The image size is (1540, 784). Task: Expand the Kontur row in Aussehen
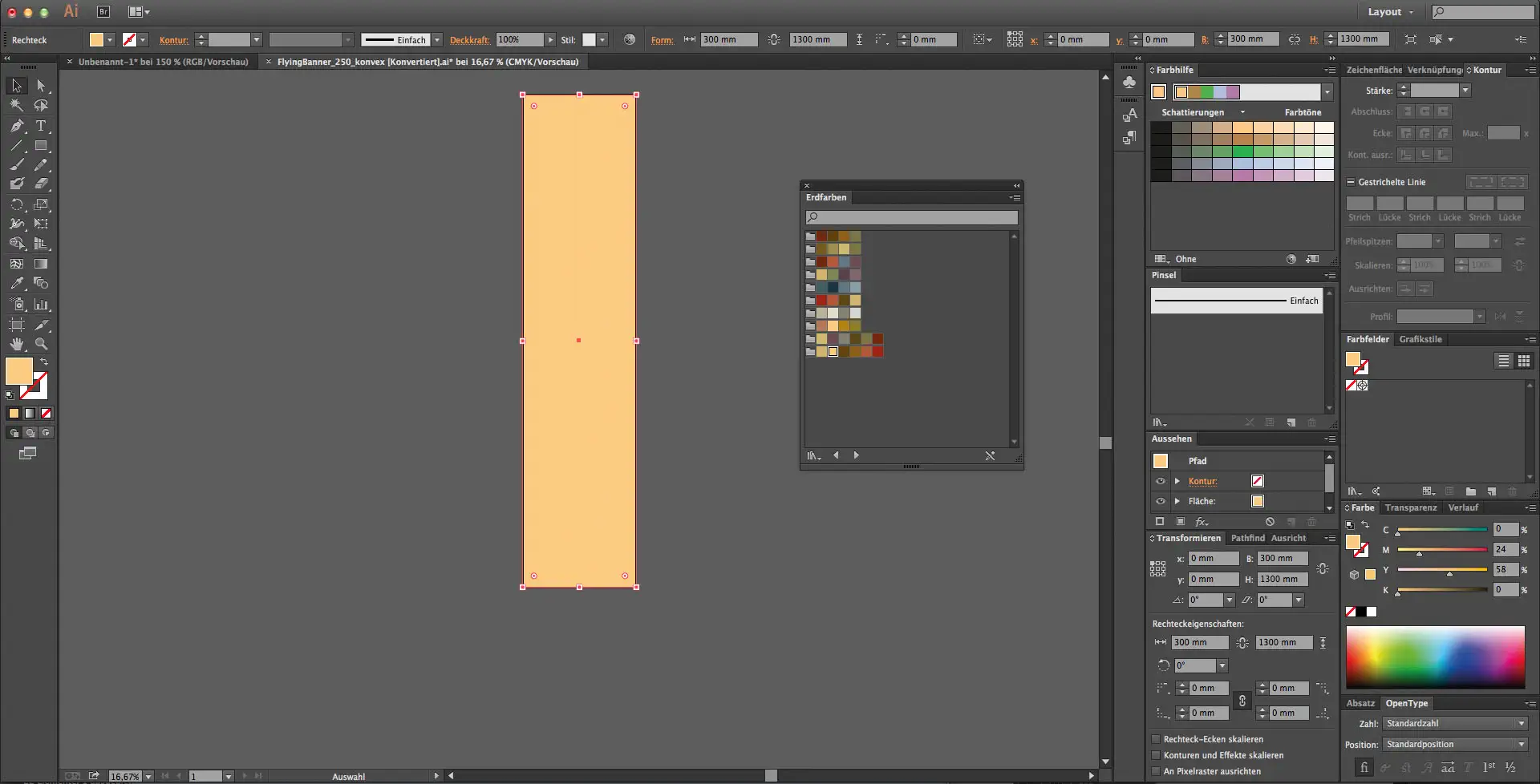(1177, 481)
